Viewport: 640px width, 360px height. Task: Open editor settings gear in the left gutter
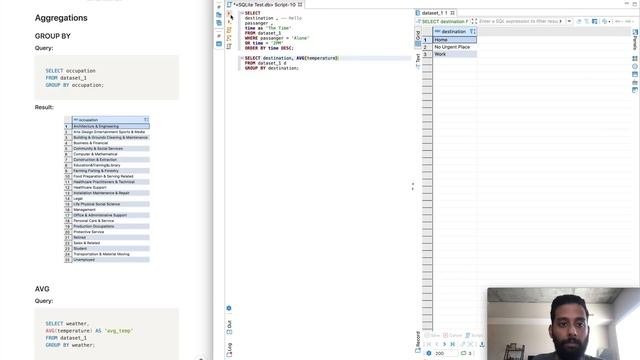pyautogui.click(x=229, y=308)
